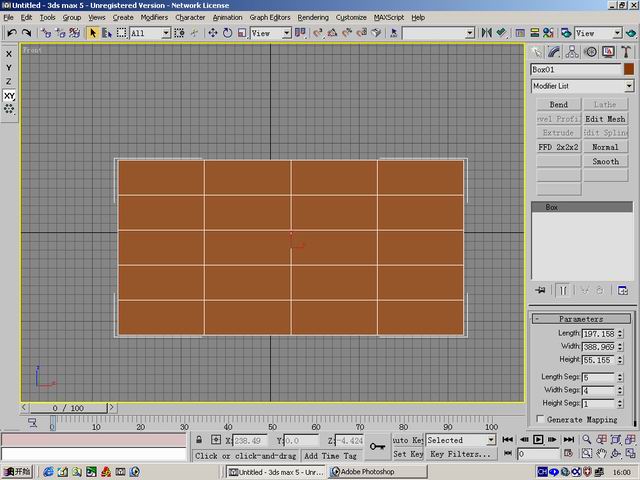The image size is (640, 480).
Task: Activate the Select and Move tool
Action: click(x=212, y=33)
